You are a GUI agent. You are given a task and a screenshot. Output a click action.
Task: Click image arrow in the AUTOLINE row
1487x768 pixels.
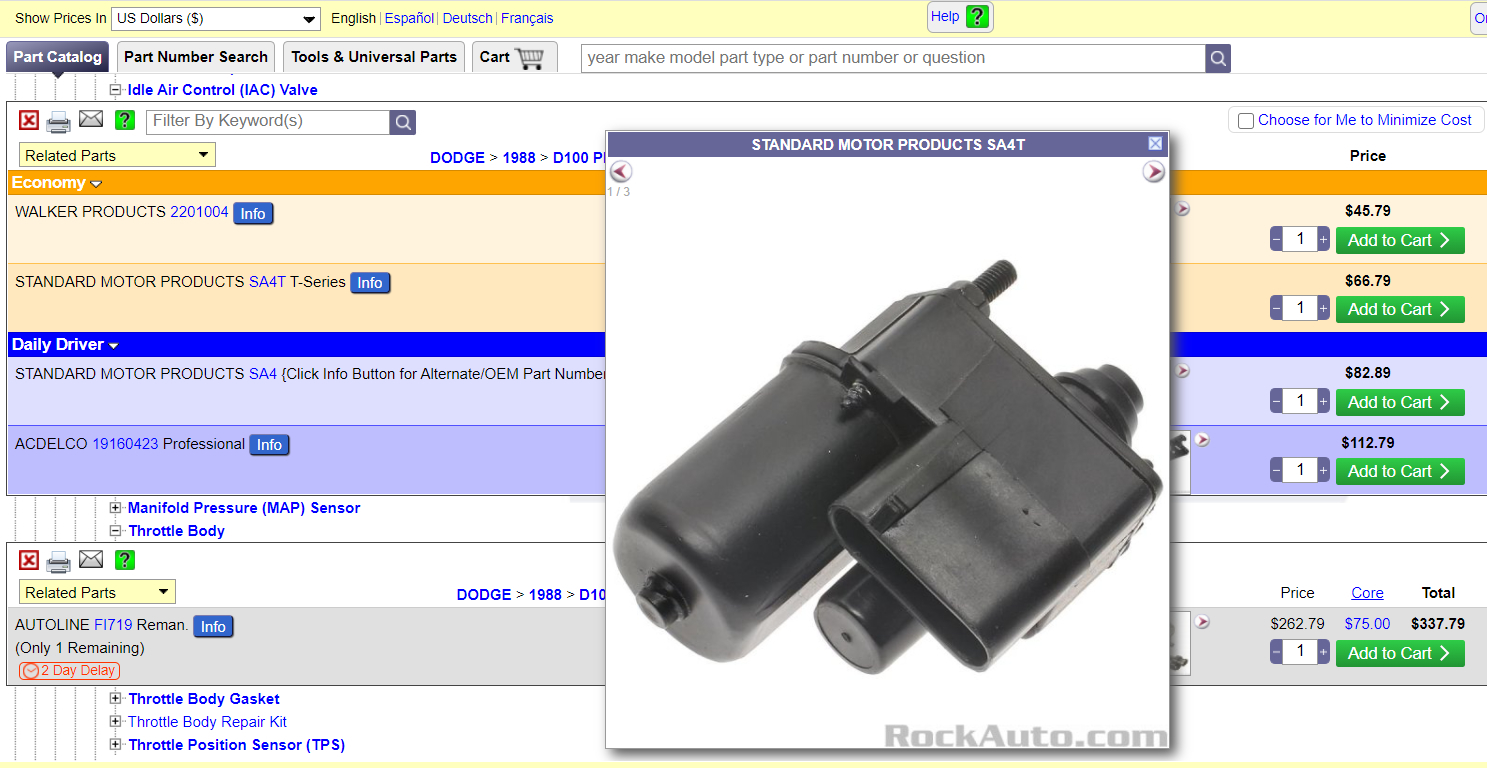point(1202,621)
